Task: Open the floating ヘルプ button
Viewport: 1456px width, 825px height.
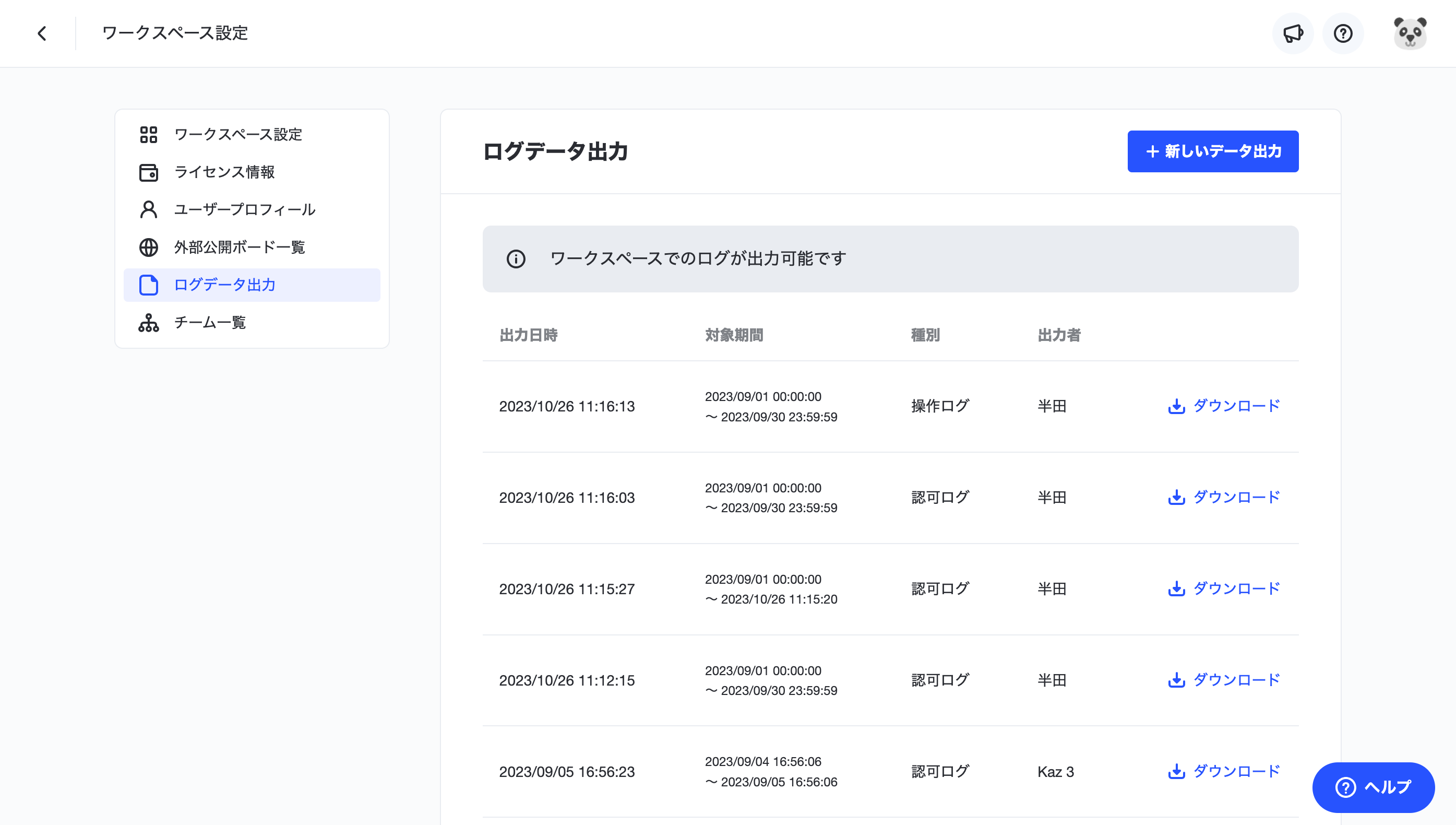Action: click(1374, 787)
